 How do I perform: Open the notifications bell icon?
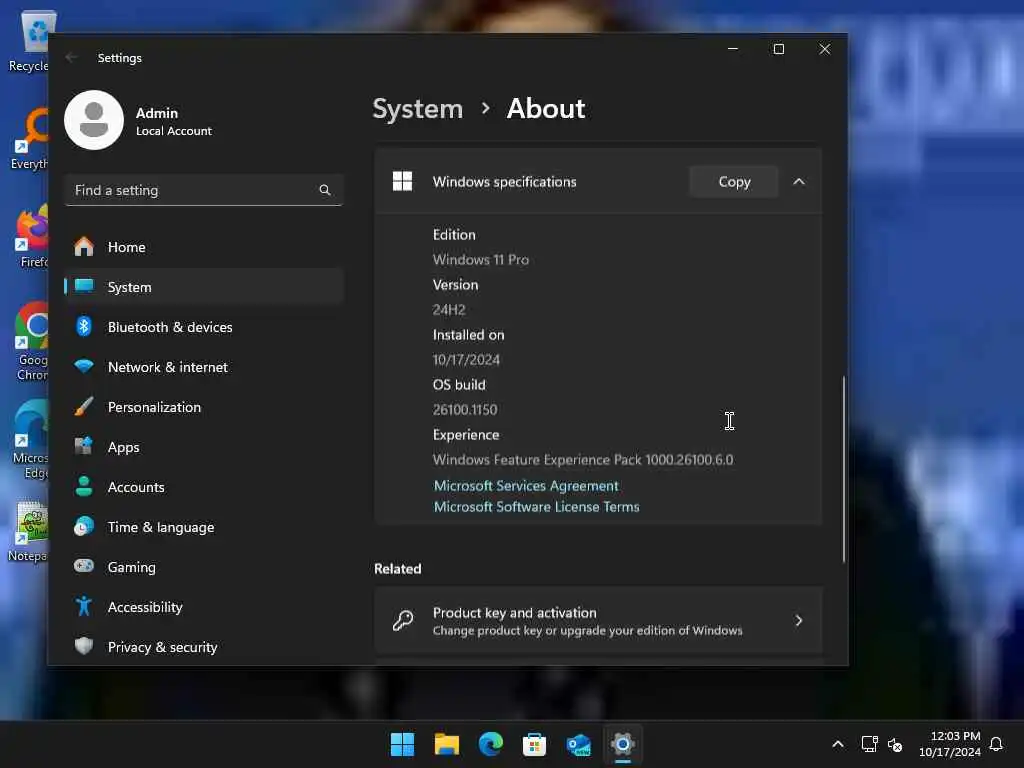pyautogui.click(x=997, y=744)
